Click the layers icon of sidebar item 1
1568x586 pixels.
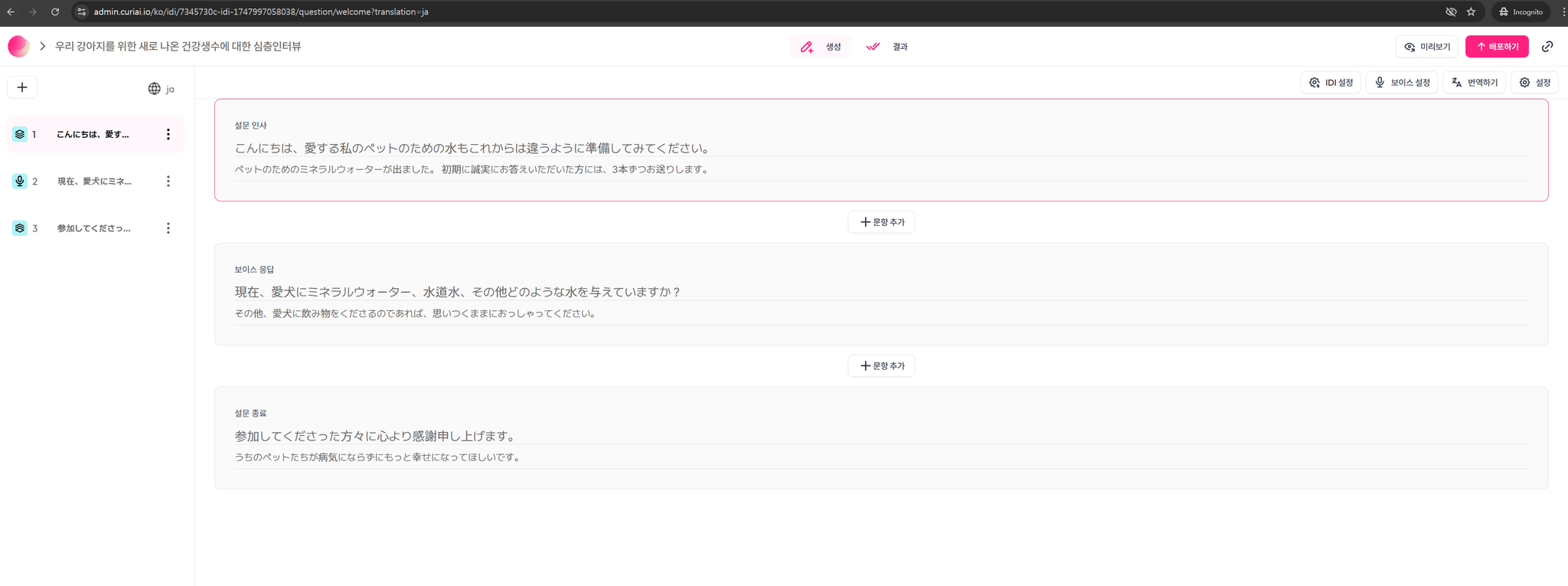click(20, 134)
